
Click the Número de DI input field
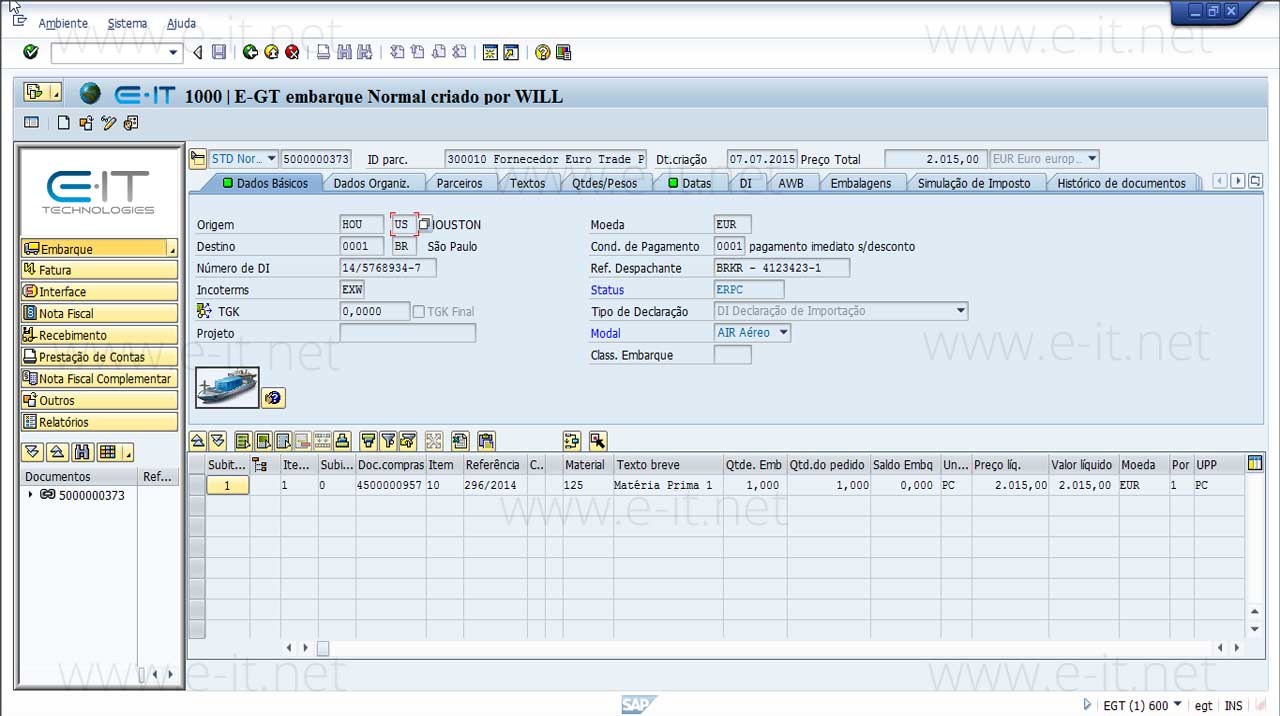click(388, 268)
